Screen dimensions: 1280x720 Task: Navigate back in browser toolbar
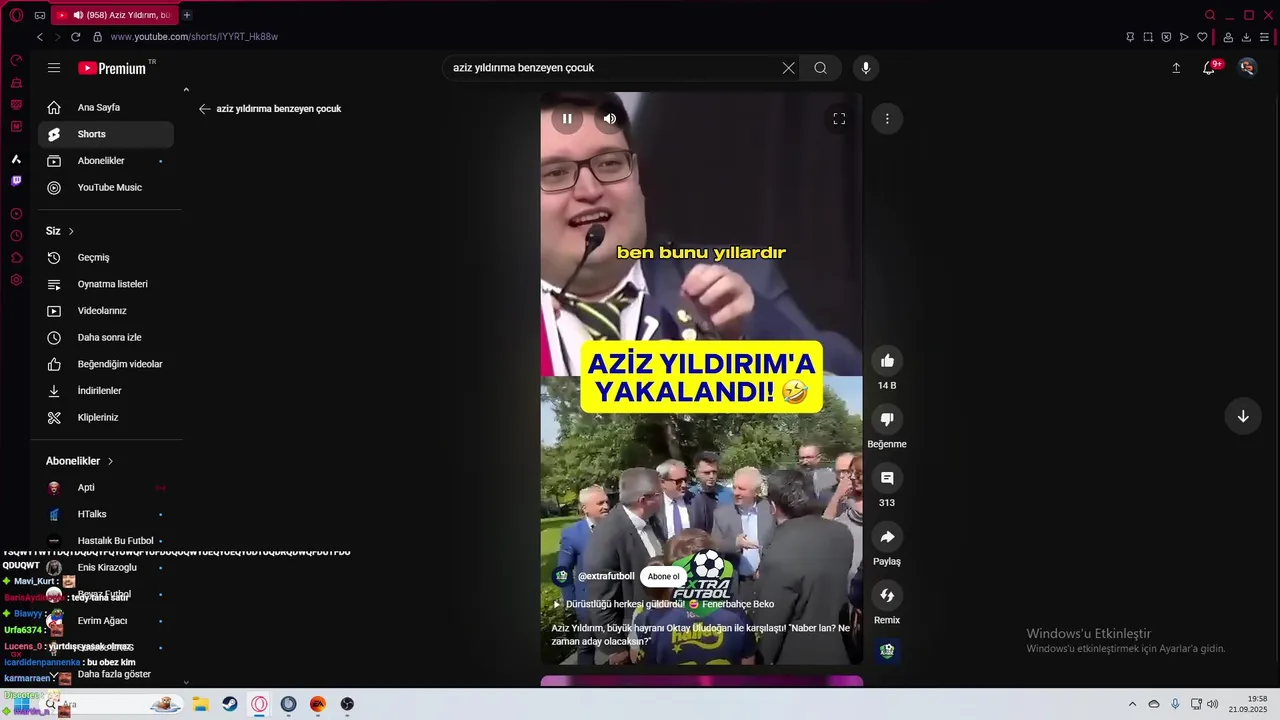(40, 37)
